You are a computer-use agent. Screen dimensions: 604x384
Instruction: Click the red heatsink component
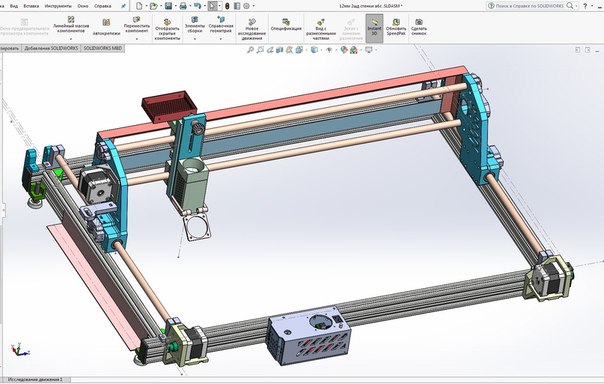169,106
